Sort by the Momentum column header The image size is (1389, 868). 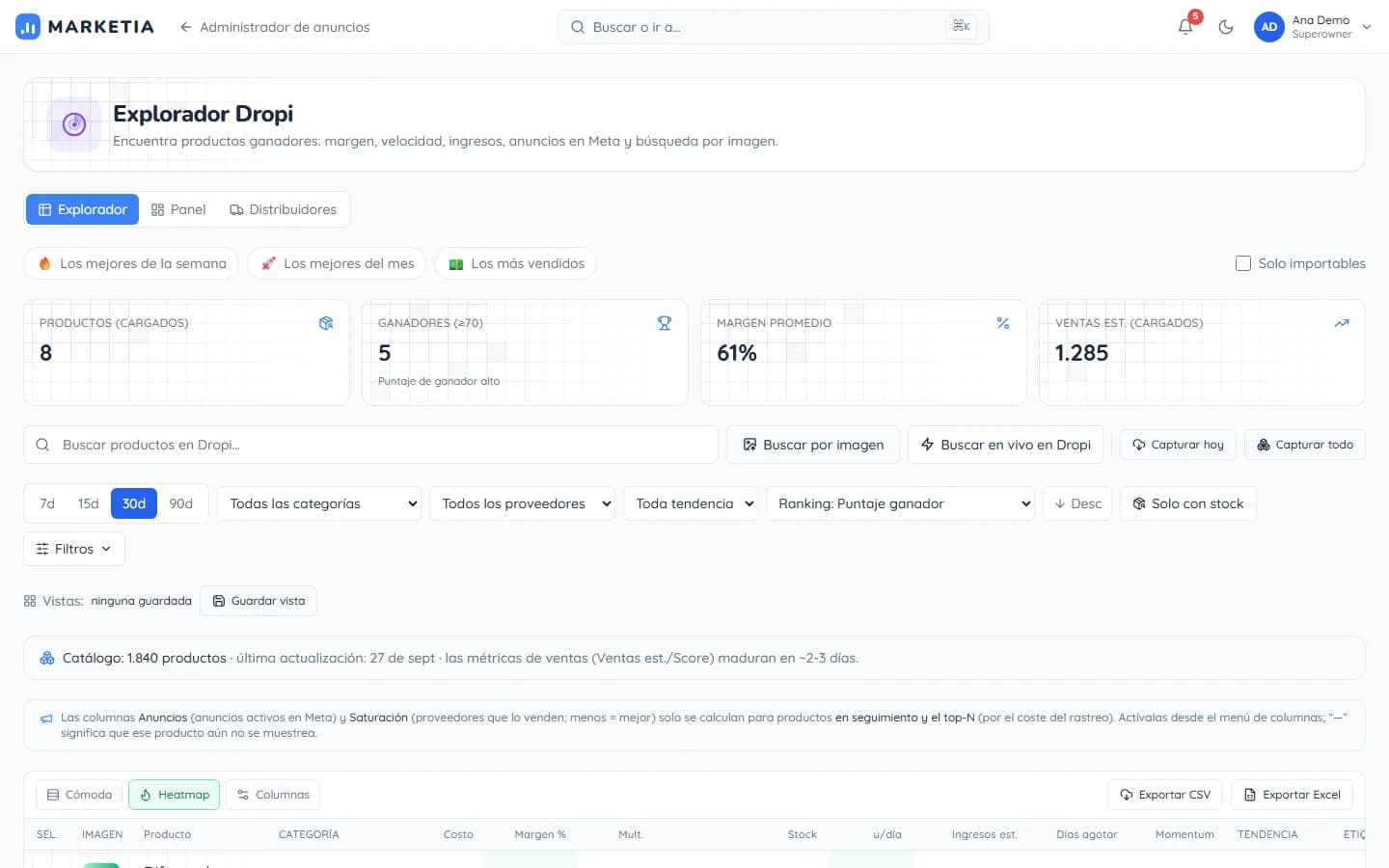[x=1185, y=834]
